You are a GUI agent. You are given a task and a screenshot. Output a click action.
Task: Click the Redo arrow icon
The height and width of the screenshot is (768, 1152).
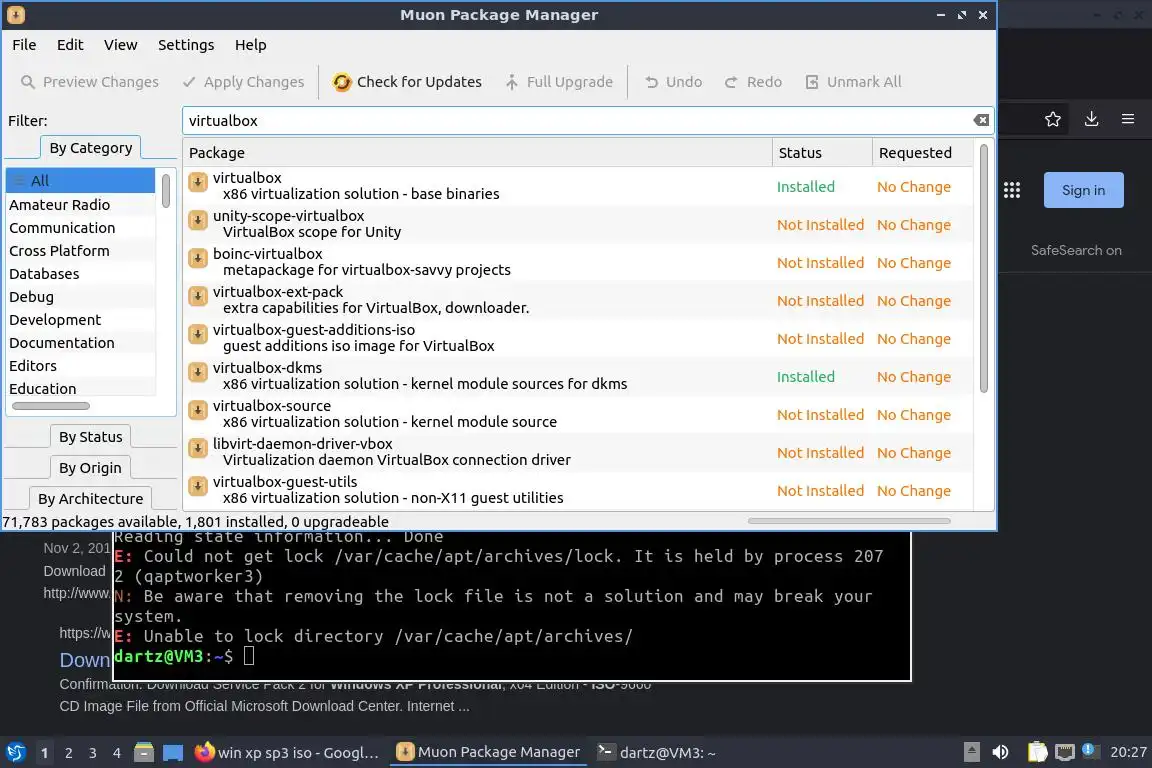pos(731,82)
